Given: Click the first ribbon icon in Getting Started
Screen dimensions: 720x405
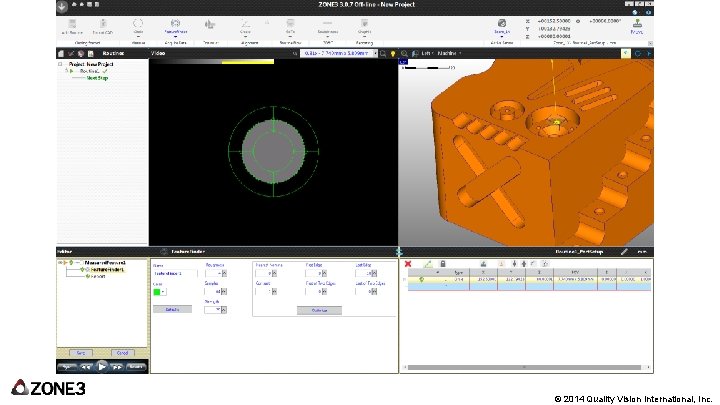Looking at the screenshot, I should [72, 24].
